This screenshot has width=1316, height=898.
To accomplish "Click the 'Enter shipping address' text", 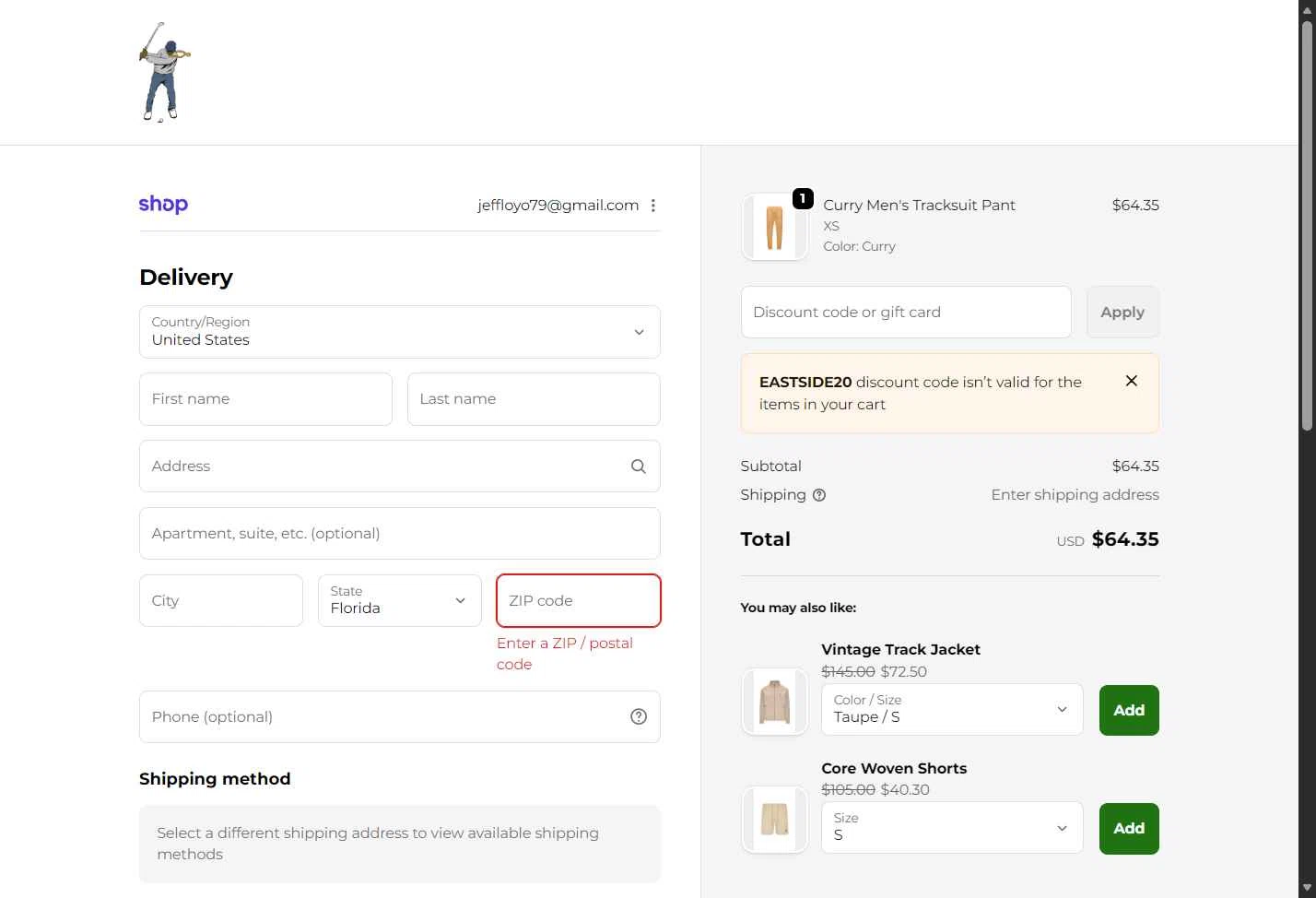I will tap(1075, 495).
